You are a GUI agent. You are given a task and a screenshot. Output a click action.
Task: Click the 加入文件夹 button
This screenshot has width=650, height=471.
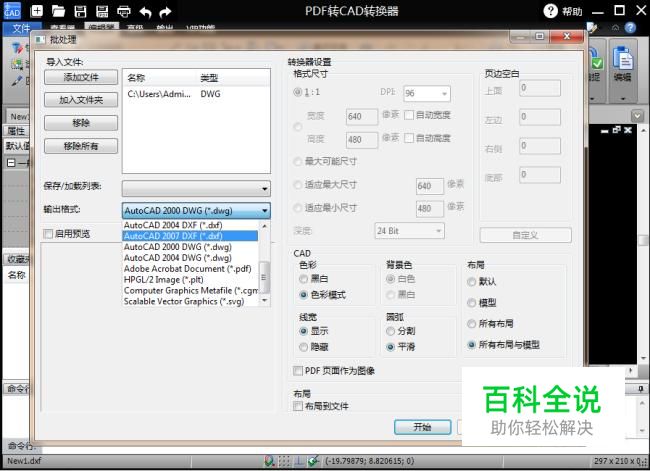click(81, 100)
